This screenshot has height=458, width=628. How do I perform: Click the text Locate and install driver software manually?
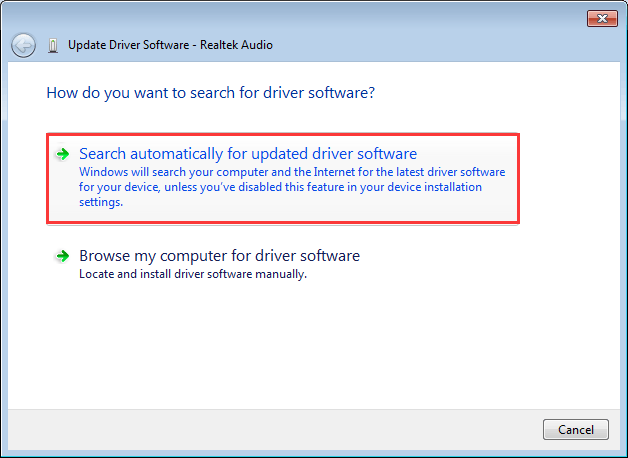(x=193, y=274)
